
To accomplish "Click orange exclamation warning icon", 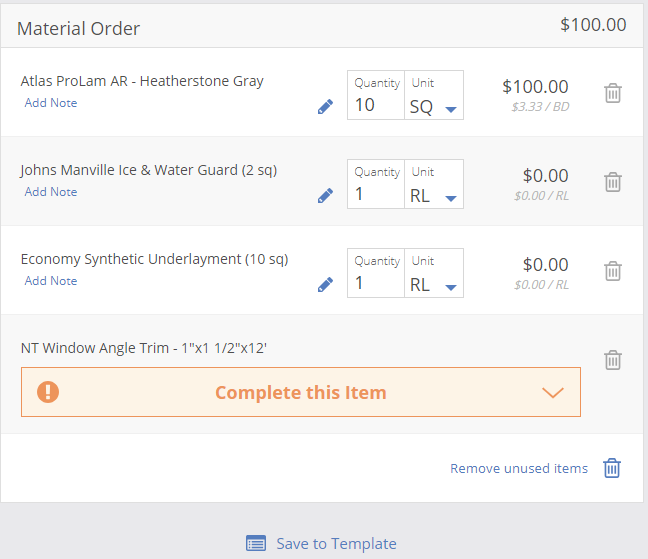I will pyautogui.click(x=48, y=392).
